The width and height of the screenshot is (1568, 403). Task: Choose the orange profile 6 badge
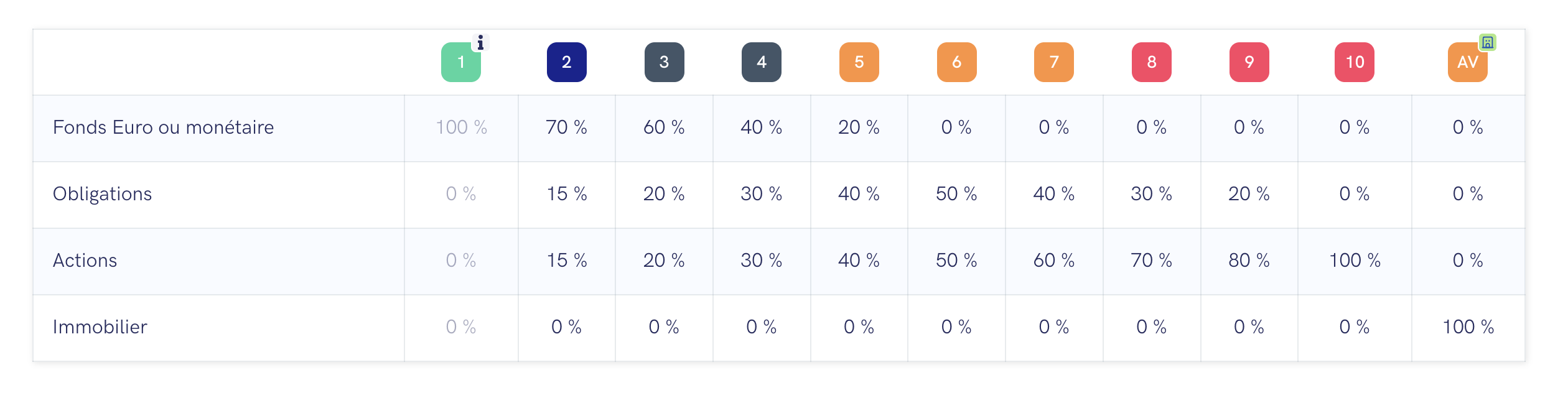(956, 62)
